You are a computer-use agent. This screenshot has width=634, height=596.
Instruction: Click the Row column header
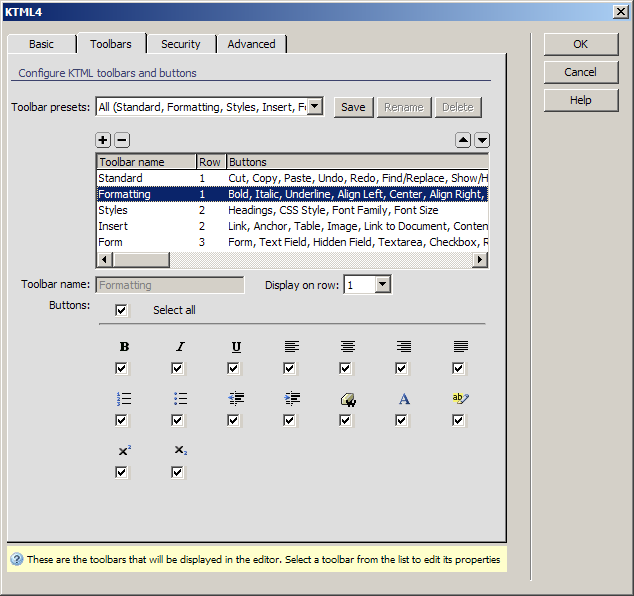pos(211,162)
